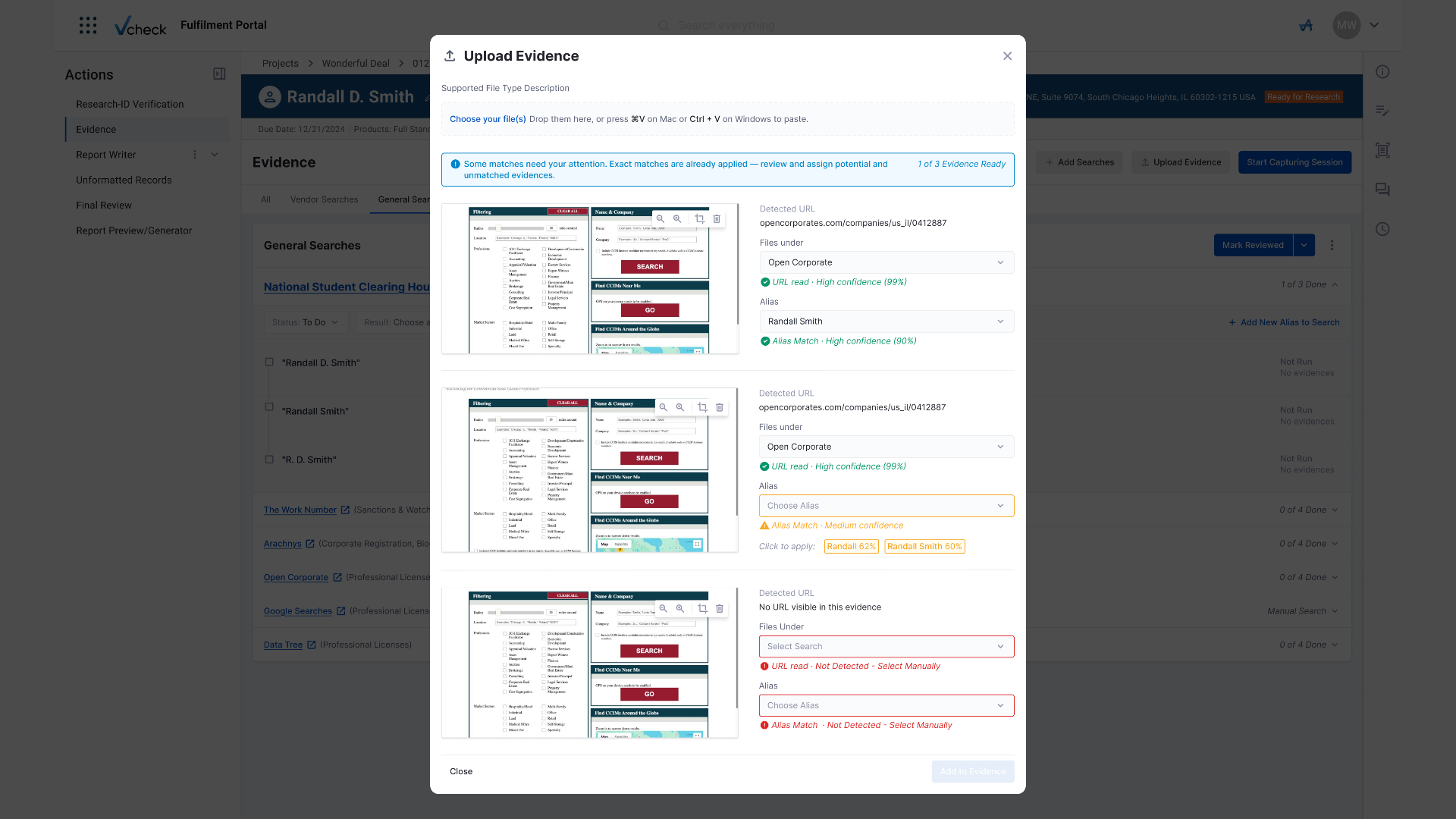
Task: Delete the first evidence image
Action: pos(717,218)
